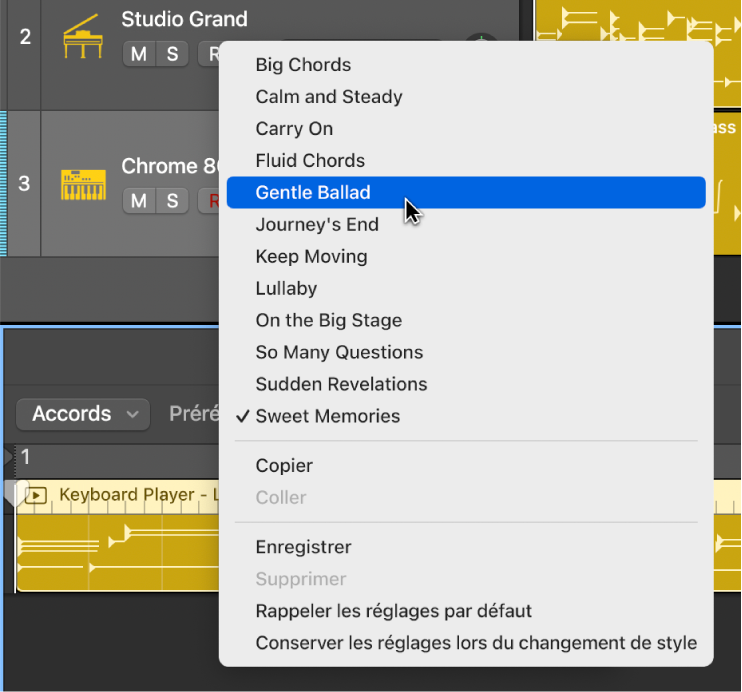Pick the Lullaby preset
The height and width of the screenshot is (692, 742).
click(x=286, y=289)
